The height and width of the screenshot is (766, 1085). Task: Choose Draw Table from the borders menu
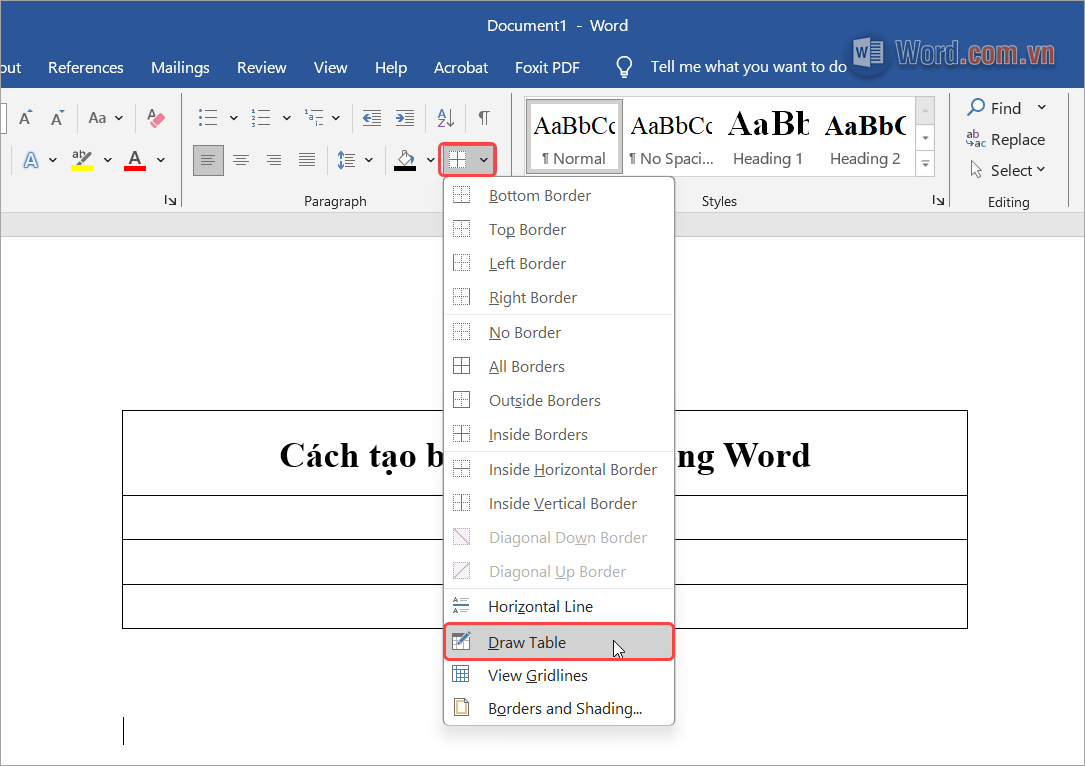coord(527,642)
